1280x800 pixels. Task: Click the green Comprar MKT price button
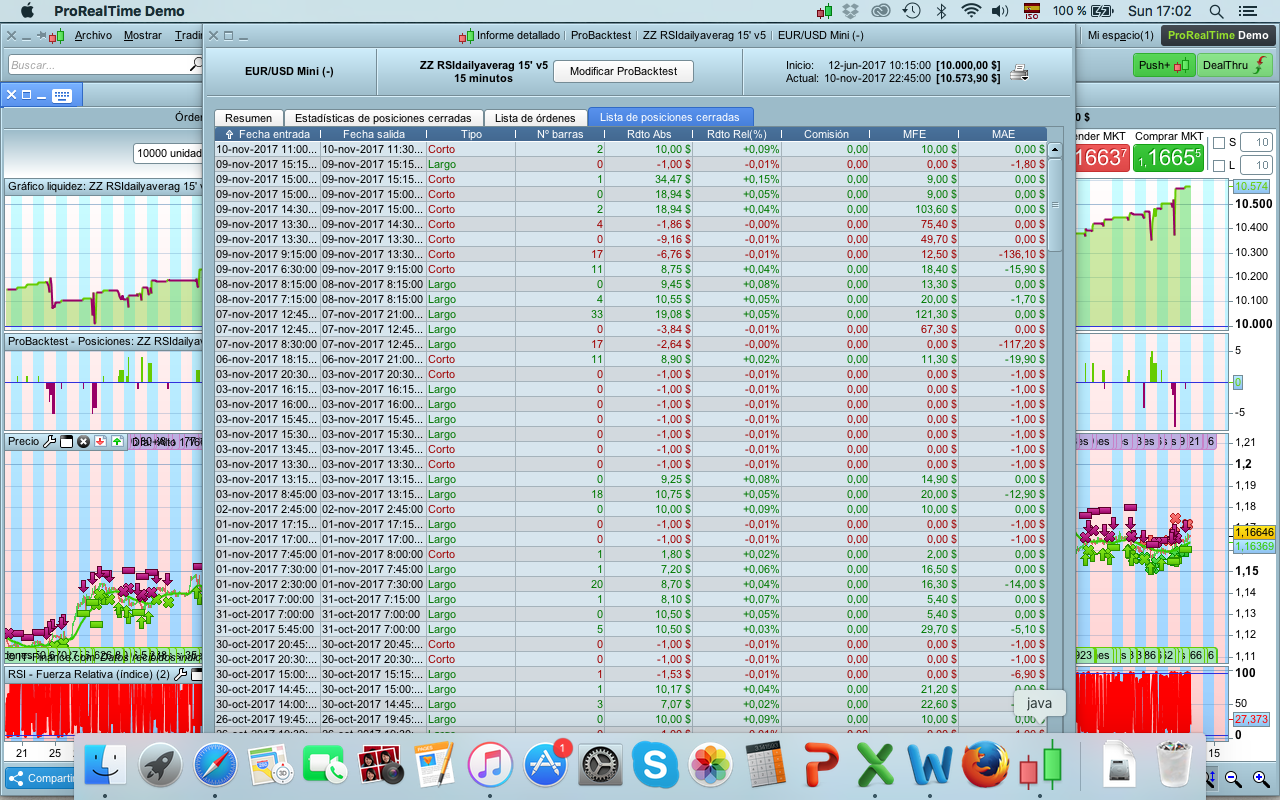(1170, 157)
